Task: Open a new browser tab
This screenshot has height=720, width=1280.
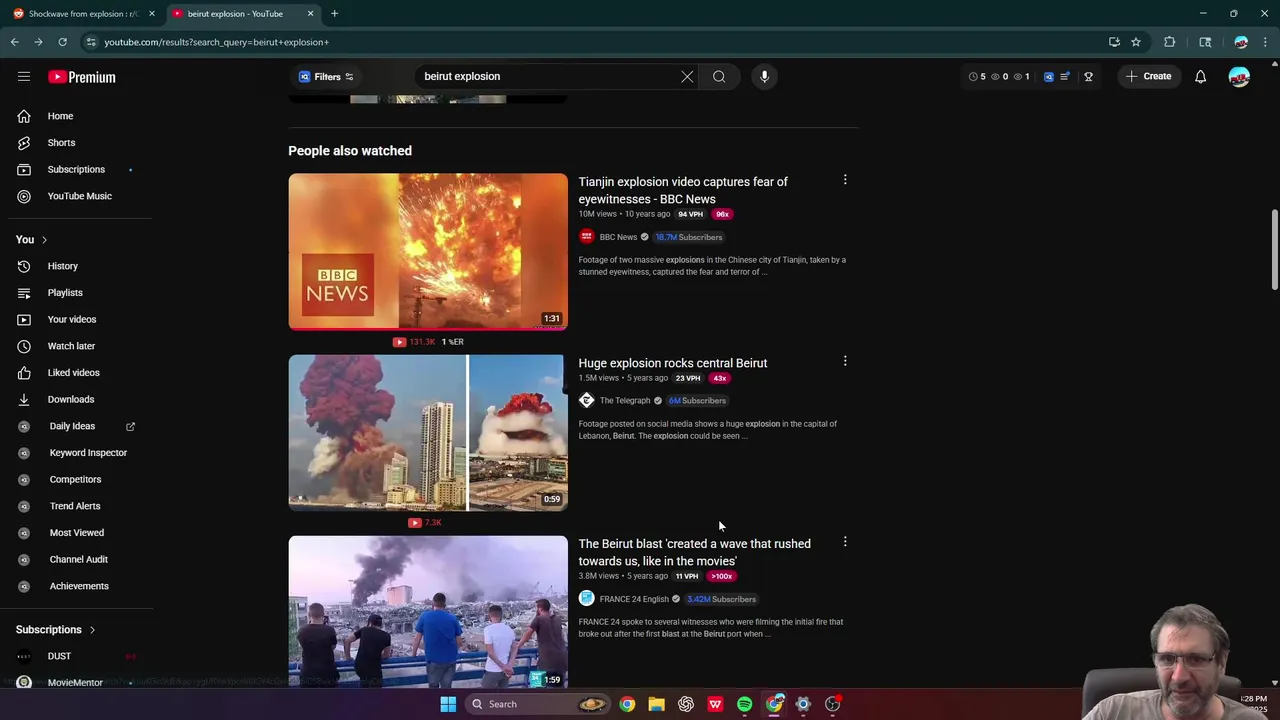Action: point(334,14)
